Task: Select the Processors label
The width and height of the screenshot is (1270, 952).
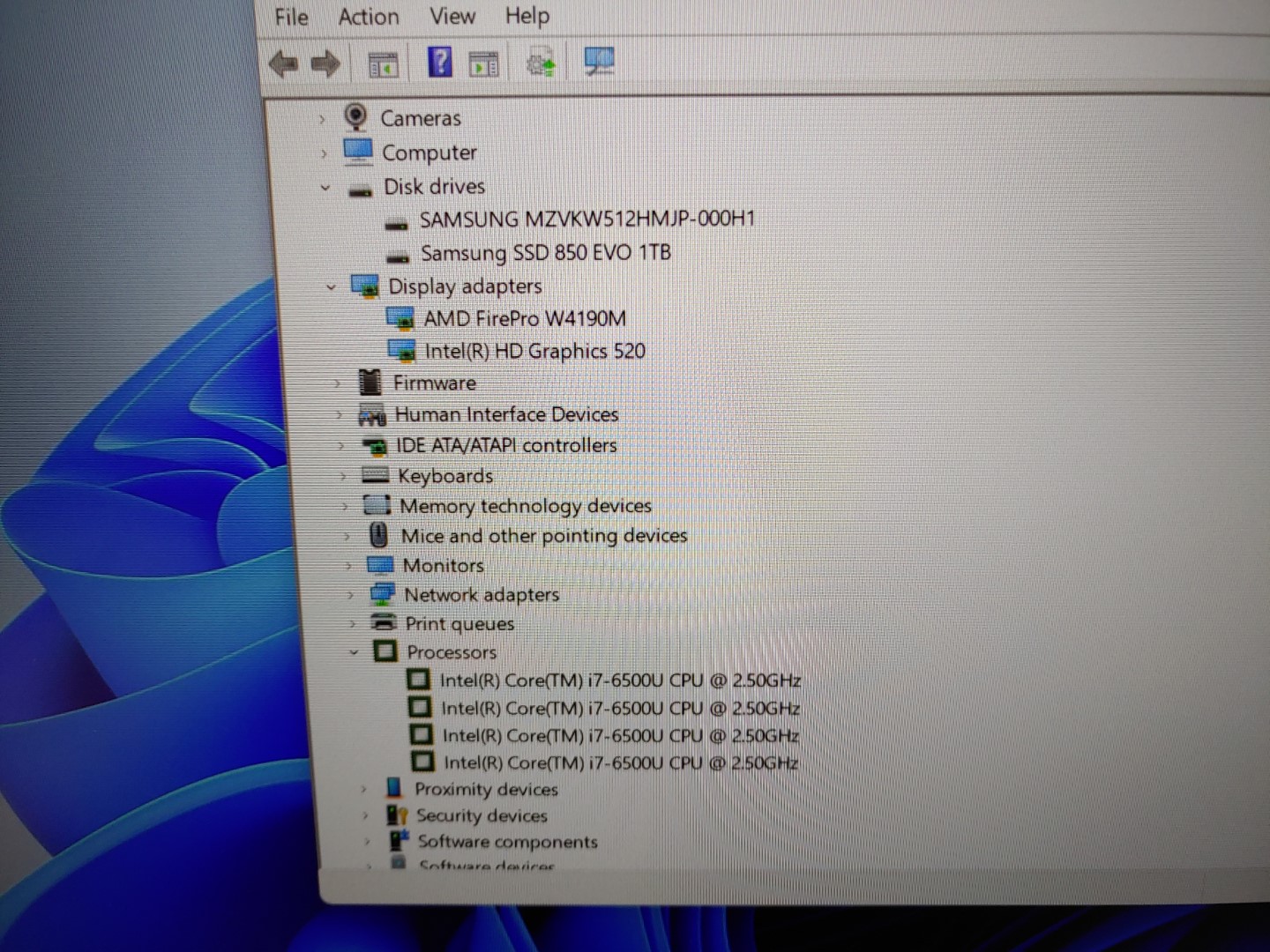Action: (452, 652)
